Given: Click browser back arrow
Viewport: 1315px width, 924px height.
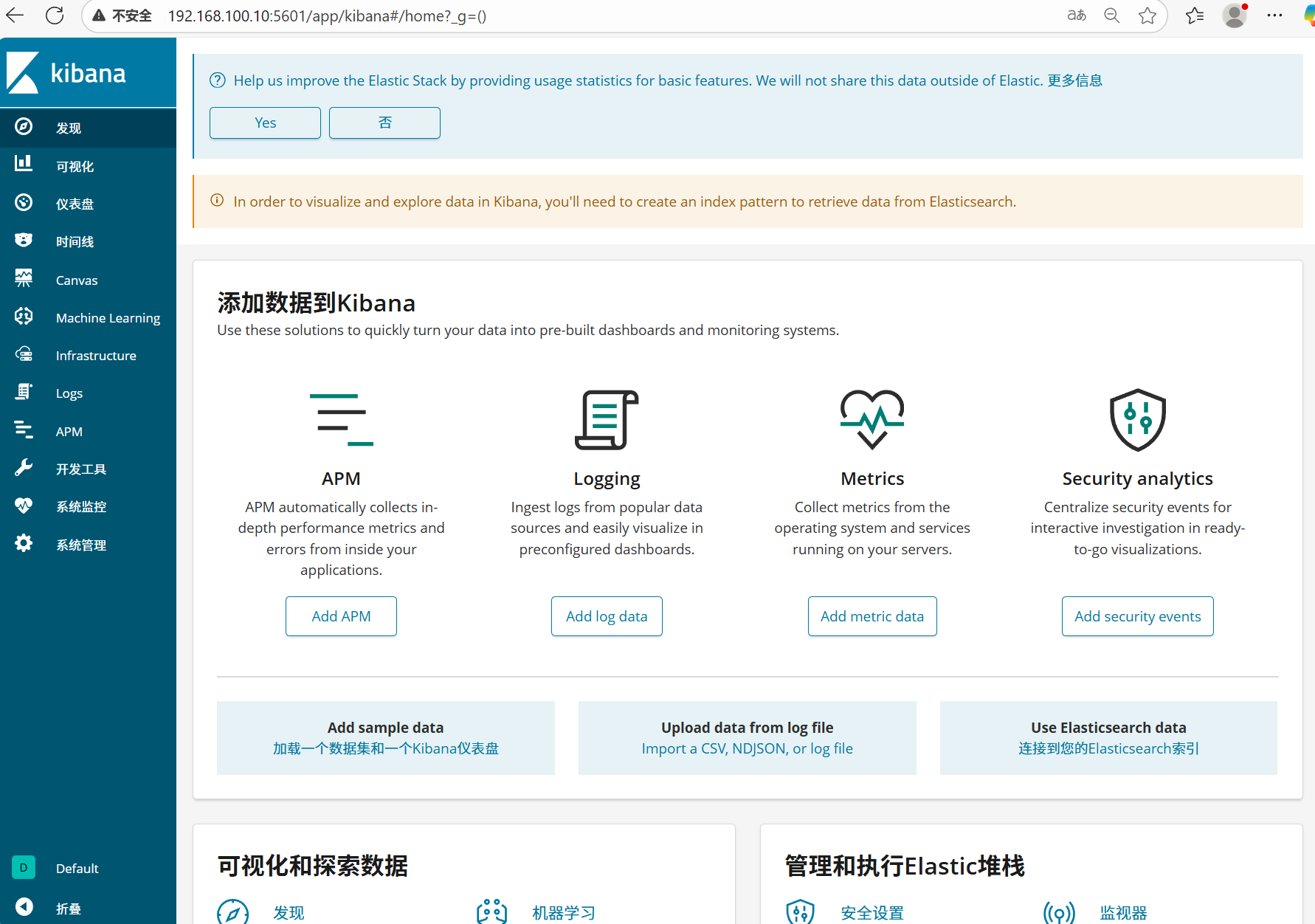Looking at the screenshot, I should (x=15, y=15).
